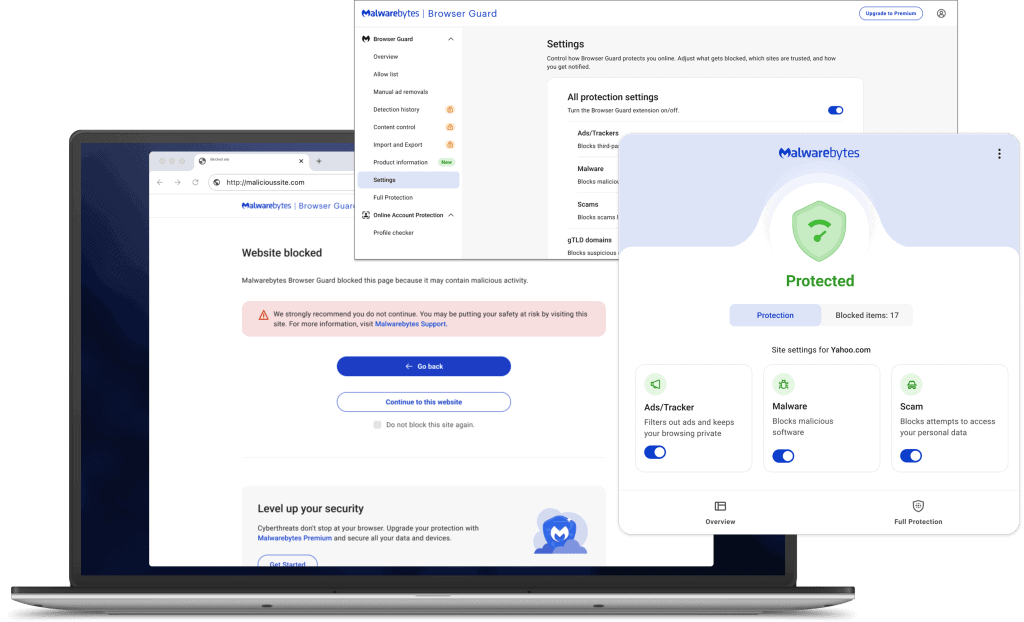Collapse the Online Account Protection section
Screen dimensions: 1024x622
click(x=451, y=215)
